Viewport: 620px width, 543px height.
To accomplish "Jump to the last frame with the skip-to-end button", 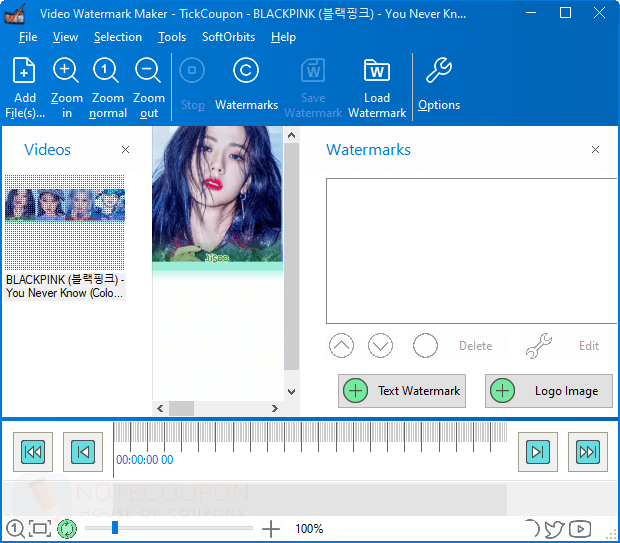I will click(x=588, y=452).
